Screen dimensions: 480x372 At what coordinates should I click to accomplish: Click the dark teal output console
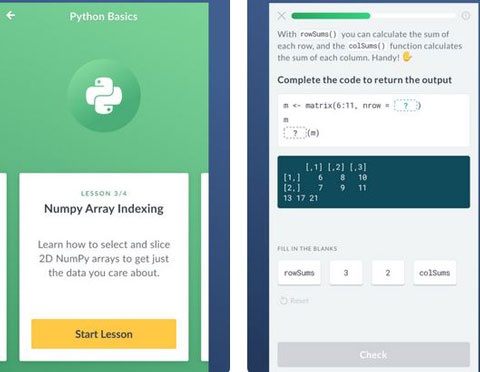374,182
